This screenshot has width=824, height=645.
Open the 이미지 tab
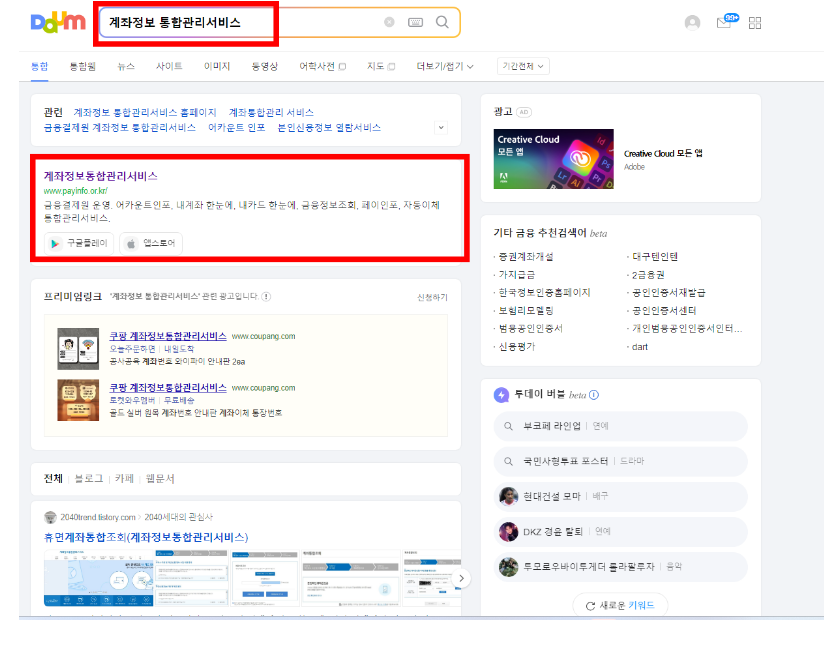click(x=217, y=66)
